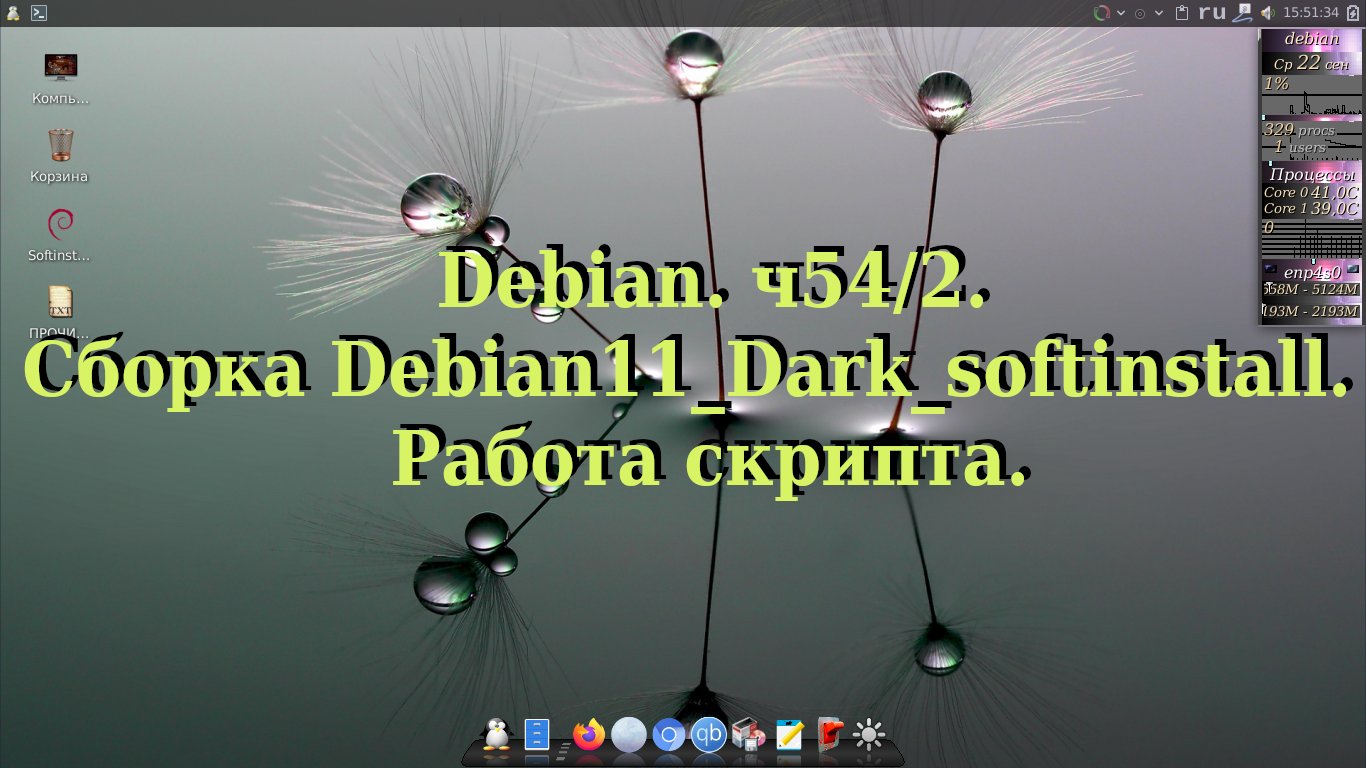Launch the Pale Moon browser from dock

coord(629,735)
